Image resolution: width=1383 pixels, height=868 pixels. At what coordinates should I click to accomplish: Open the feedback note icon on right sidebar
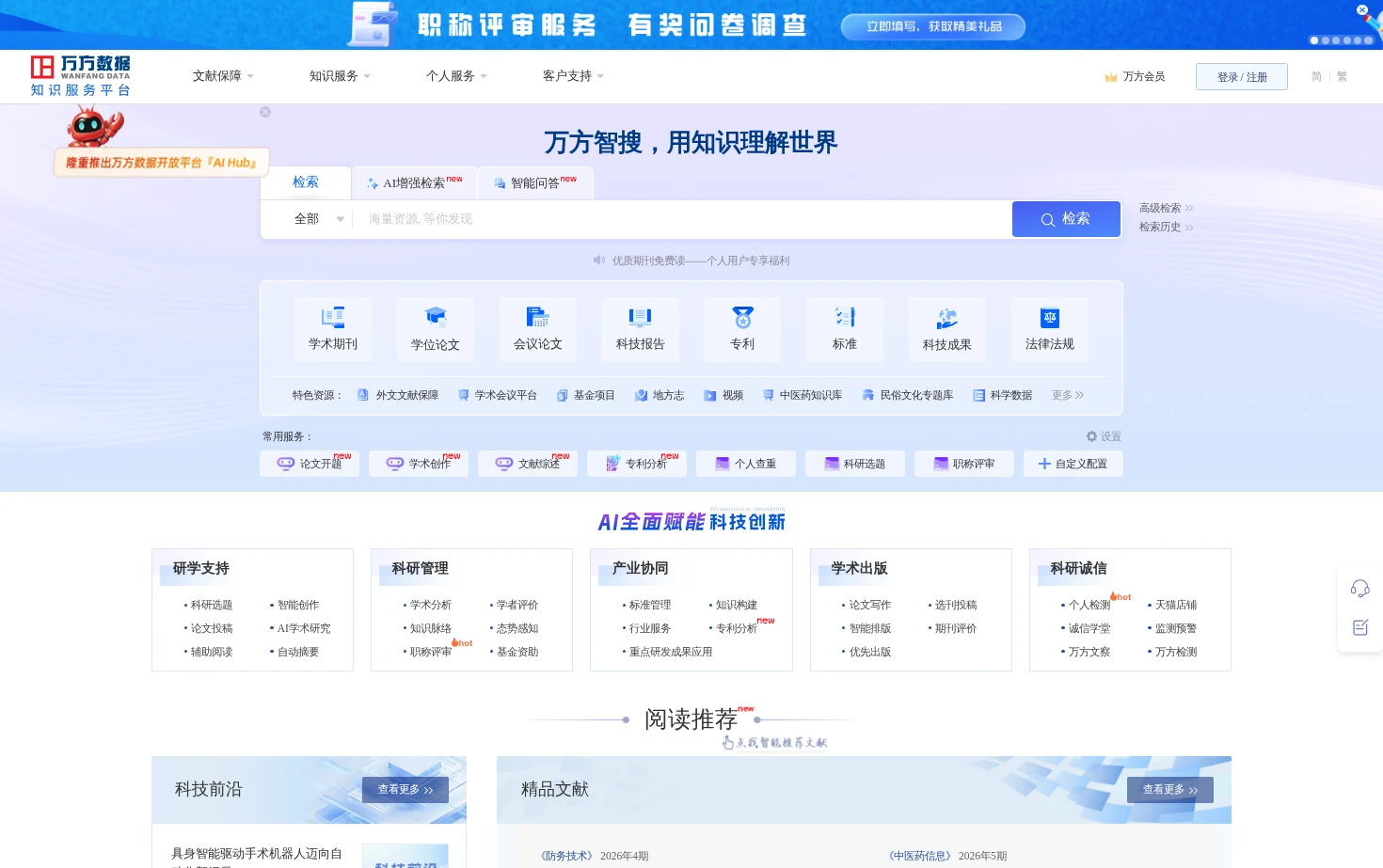pos(1359,627)
